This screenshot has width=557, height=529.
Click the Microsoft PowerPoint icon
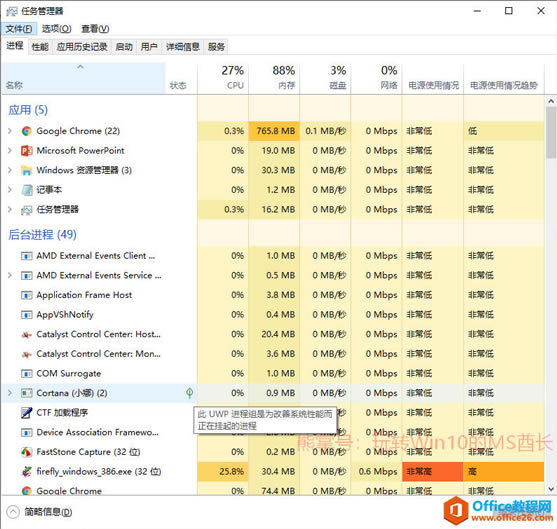click(x=27, y=151)
